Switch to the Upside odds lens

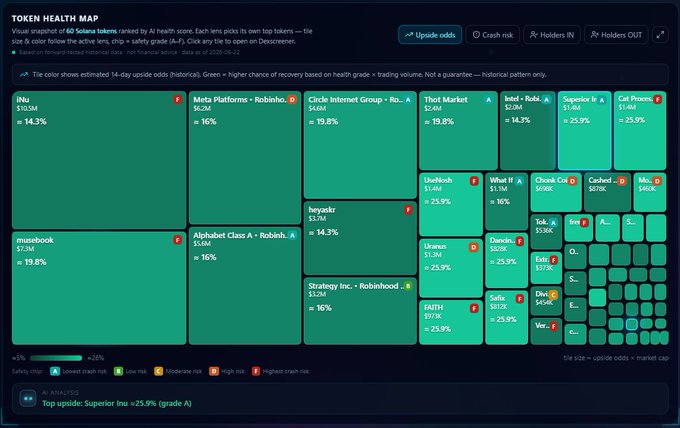(430, 35)
